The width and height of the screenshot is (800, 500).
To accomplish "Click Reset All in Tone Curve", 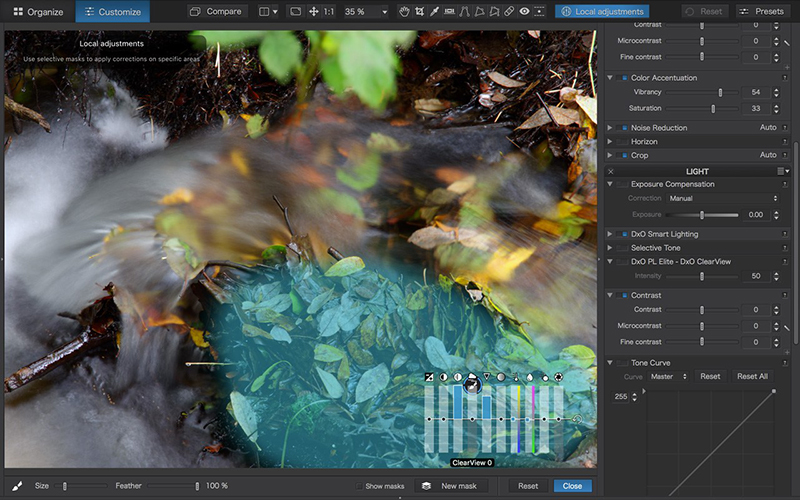I will click(x=752, y=377).
